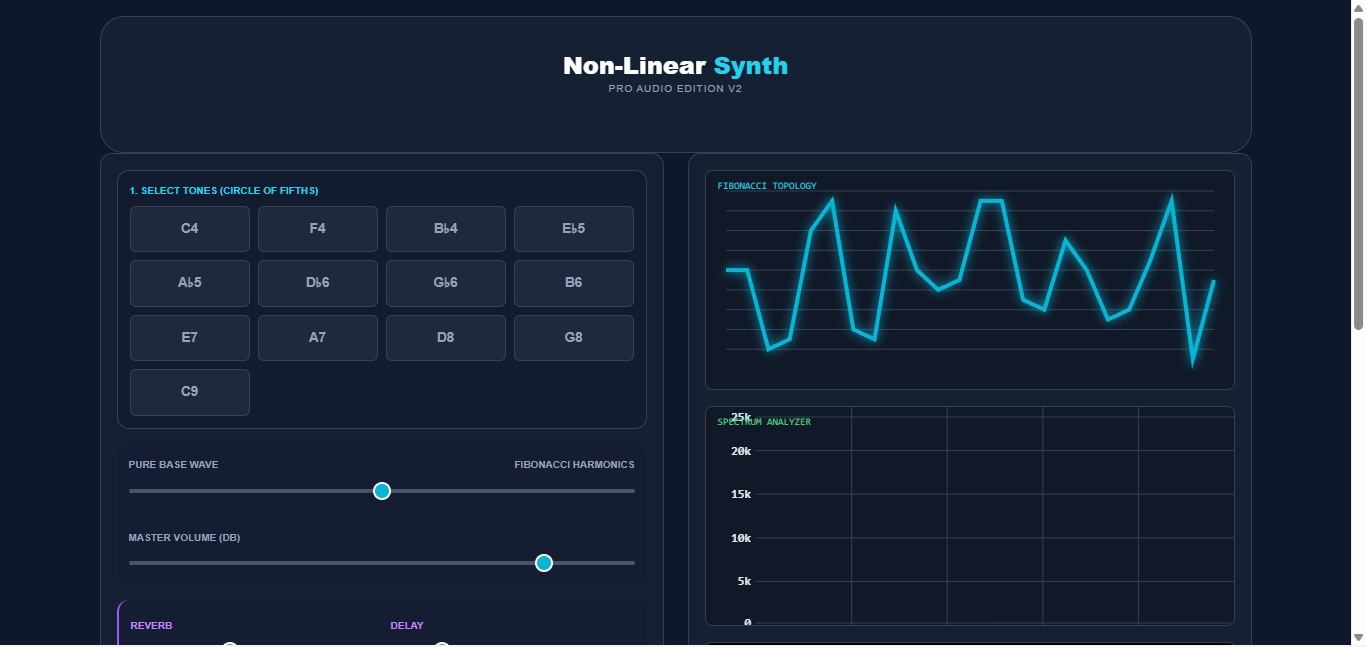Toggle the E♭5 tone
This screenshot has width=1366, height=647.
click(x=574, y=229)
